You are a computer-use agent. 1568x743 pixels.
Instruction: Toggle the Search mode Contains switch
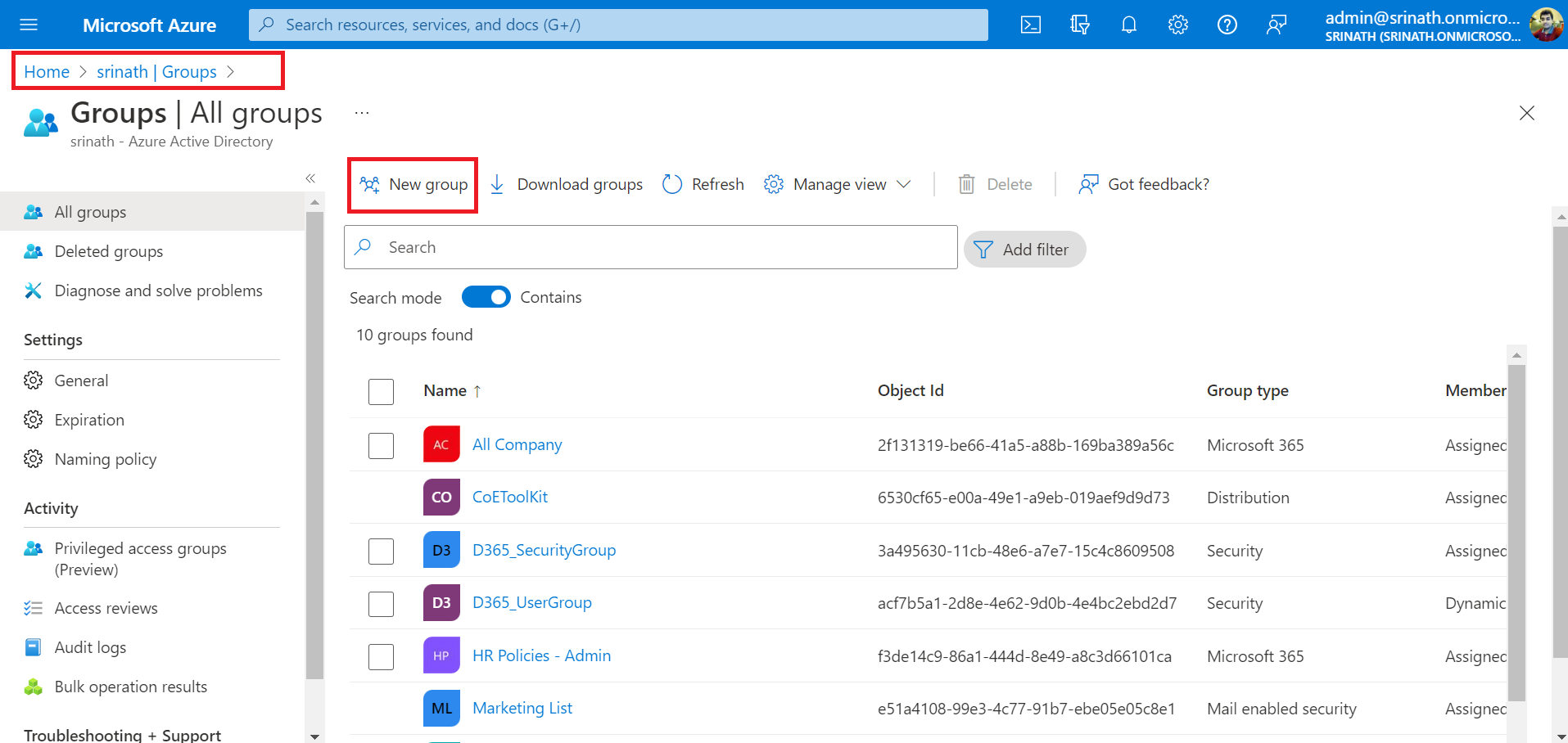coord(486,297)
